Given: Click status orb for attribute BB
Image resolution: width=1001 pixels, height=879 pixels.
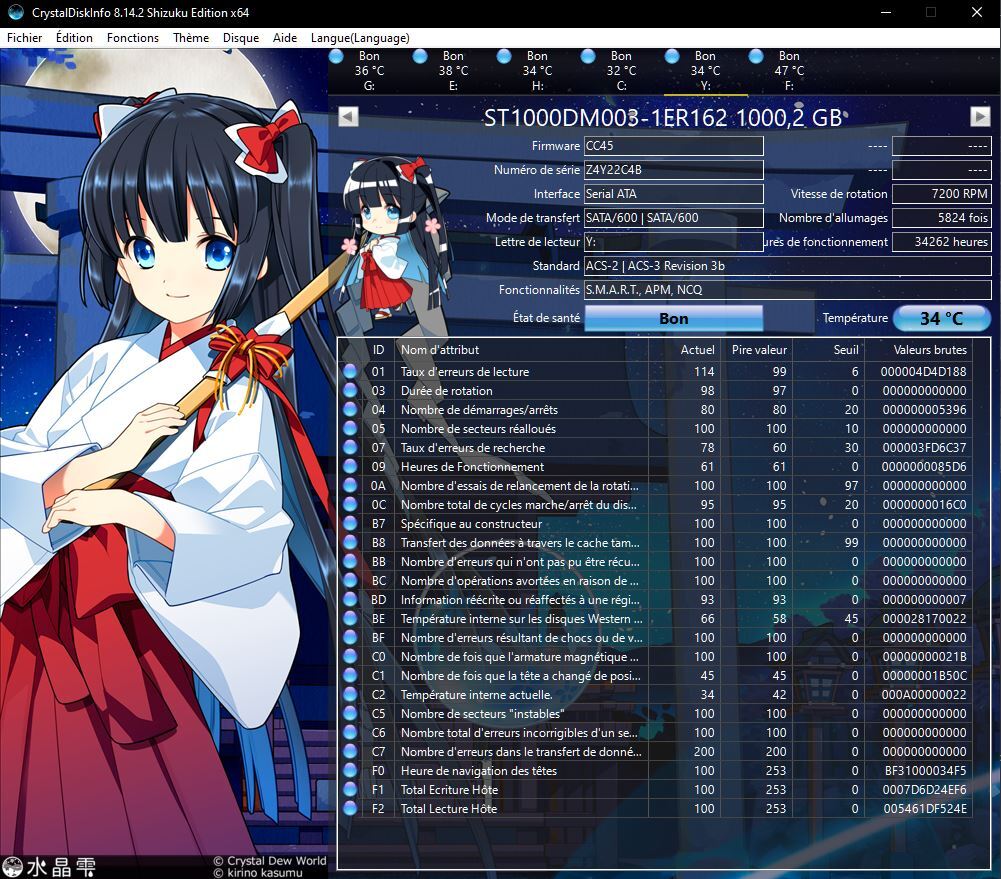Looking at the screenshot, I should point(350,562).
